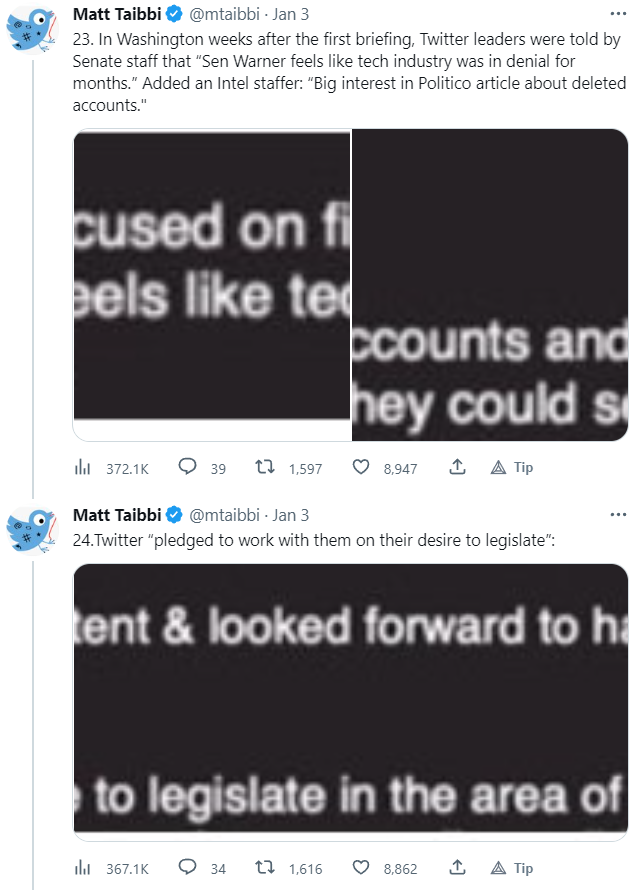Open the 'to legislate' image in tweet 24

351,698
